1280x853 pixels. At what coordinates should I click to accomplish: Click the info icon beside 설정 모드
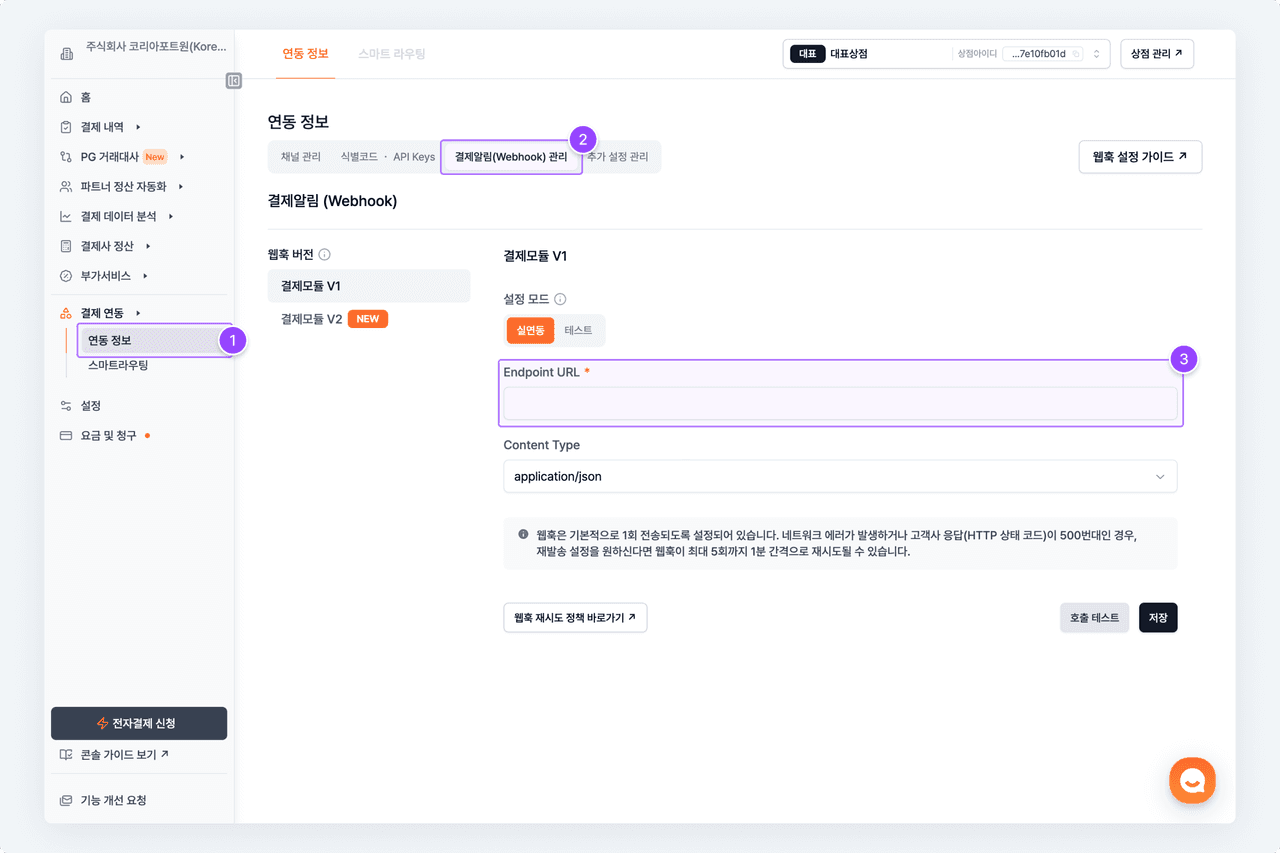click(560, 299)
